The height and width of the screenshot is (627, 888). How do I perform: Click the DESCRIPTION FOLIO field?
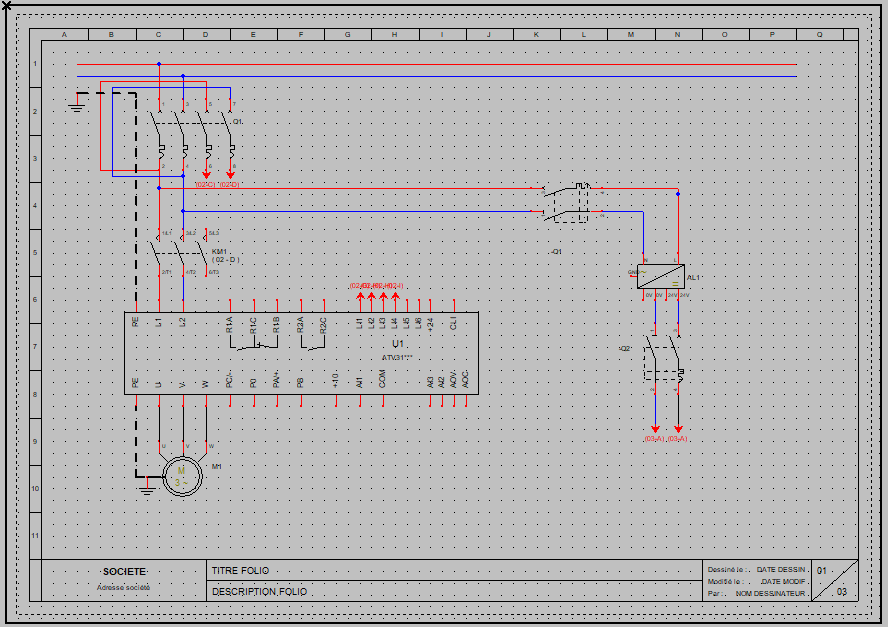pos(260,592)
